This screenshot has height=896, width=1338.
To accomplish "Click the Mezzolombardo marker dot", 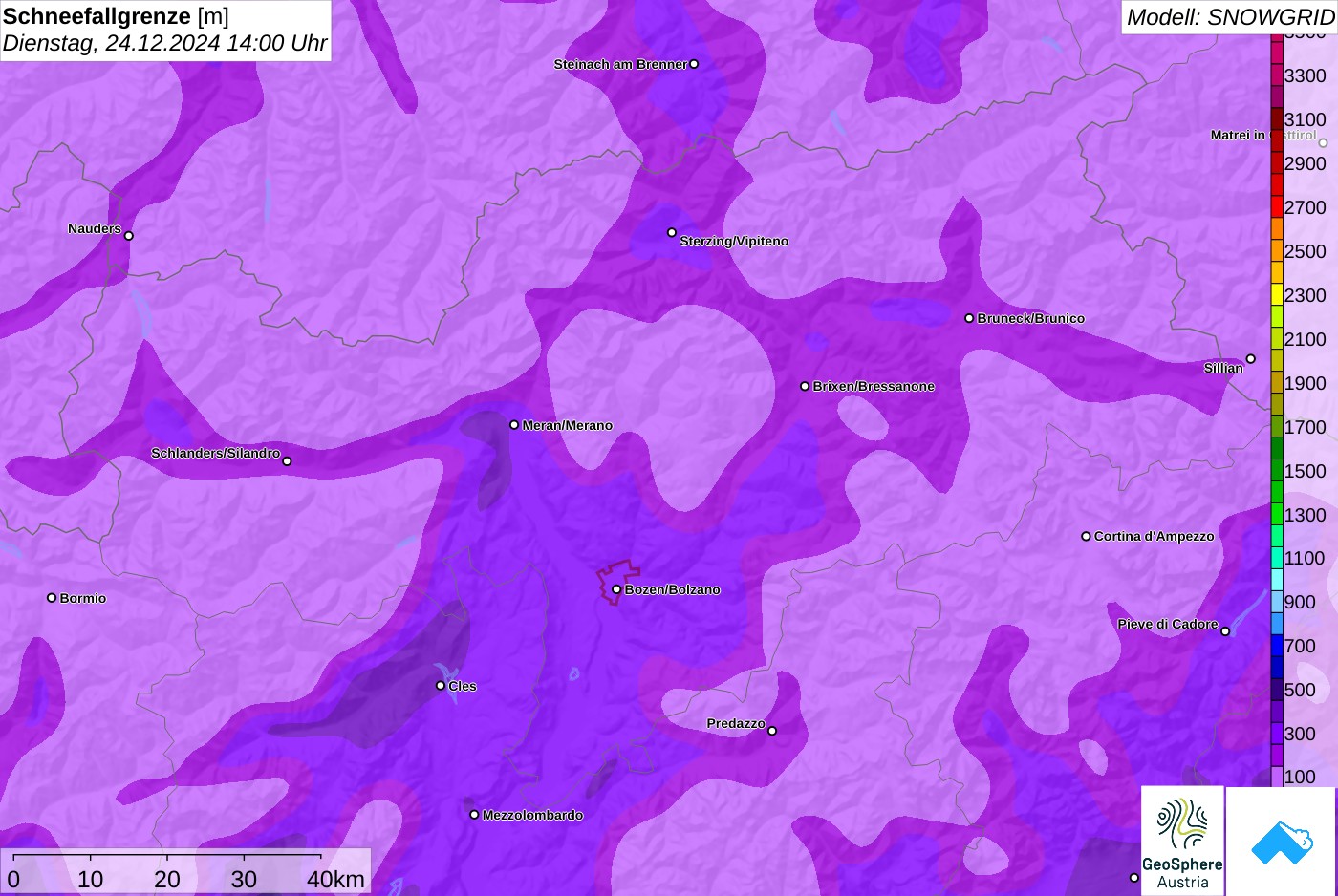I will (474, 815).
